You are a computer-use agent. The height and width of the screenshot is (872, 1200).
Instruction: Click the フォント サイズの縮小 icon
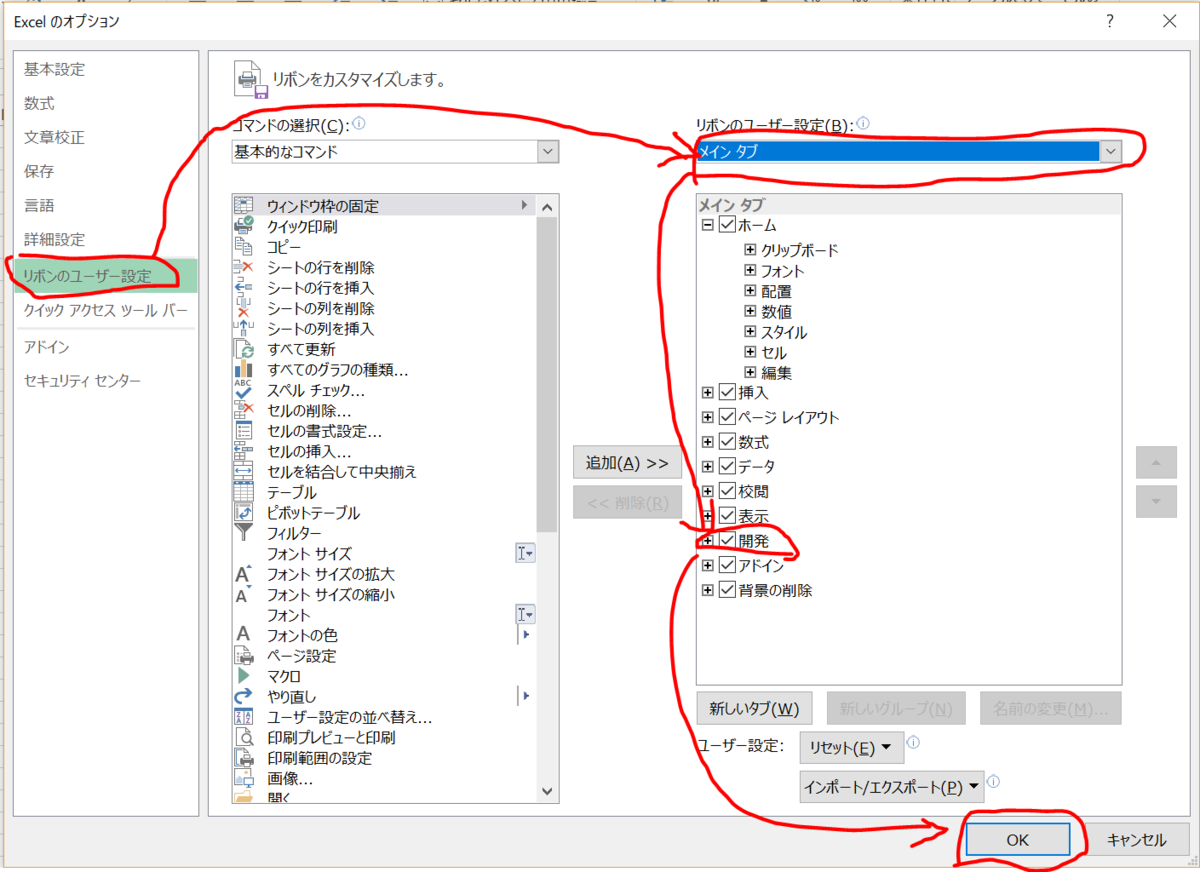[243, 594]
